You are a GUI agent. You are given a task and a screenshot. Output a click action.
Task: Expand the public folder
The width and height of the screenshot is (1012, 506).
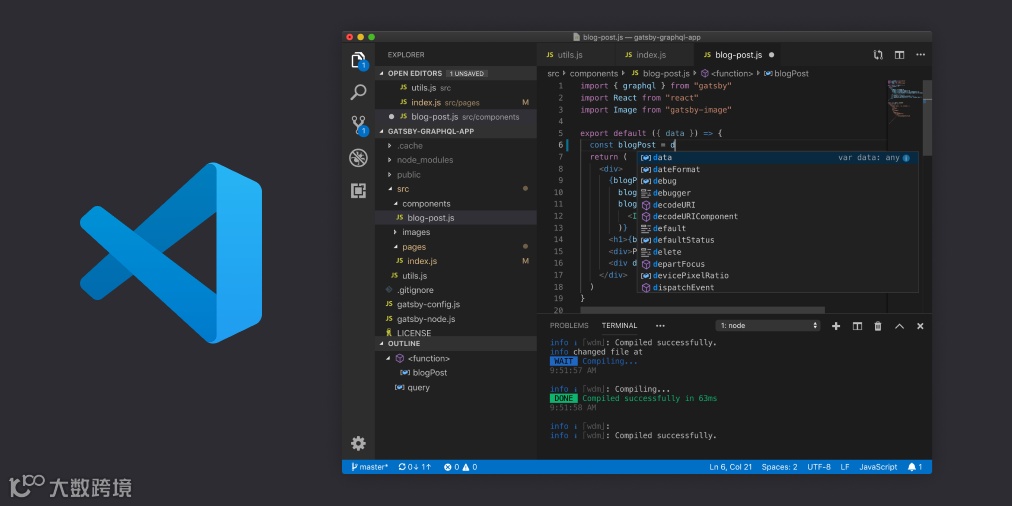tap(456, 175)
